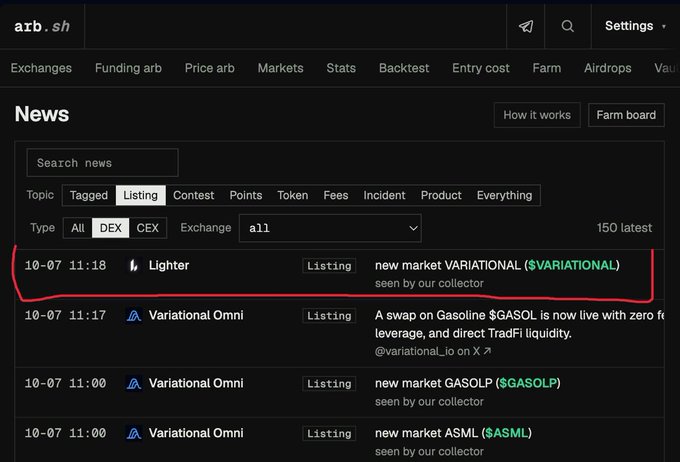The height and width of the screenshot is (462, 680).
Task: Open the Price arb page
Action: [x=209, y=68]
